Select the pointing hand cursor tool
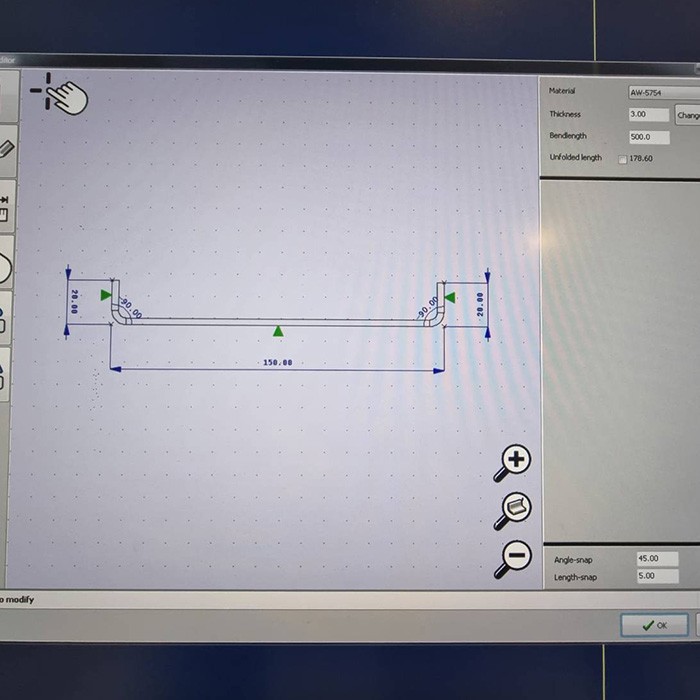 59,94
